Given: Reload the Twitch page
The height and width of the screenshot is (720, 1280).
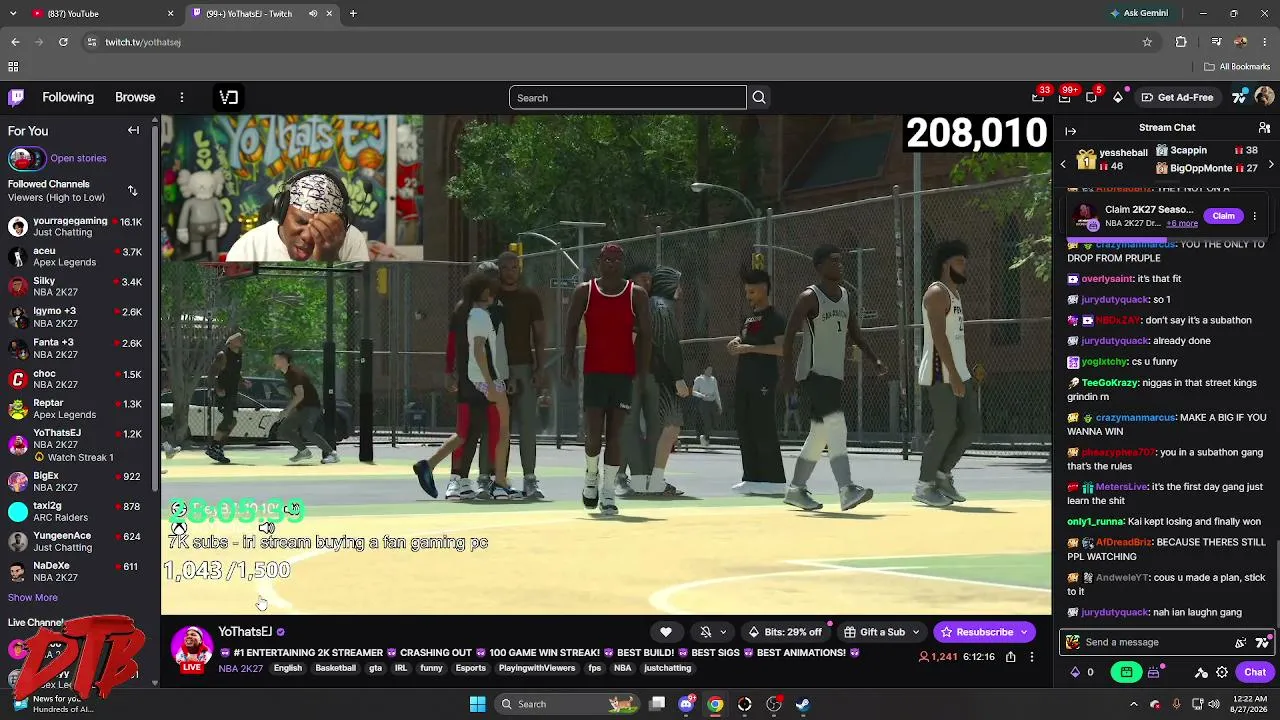Looking at the screenshot, I should click(63, 42).
